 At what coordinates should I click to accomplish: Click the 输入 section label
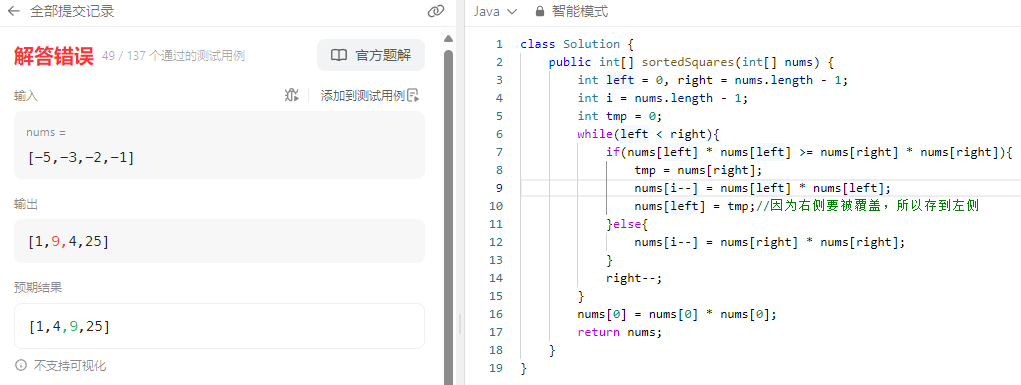pyautogui.click(x=26, y=96)
